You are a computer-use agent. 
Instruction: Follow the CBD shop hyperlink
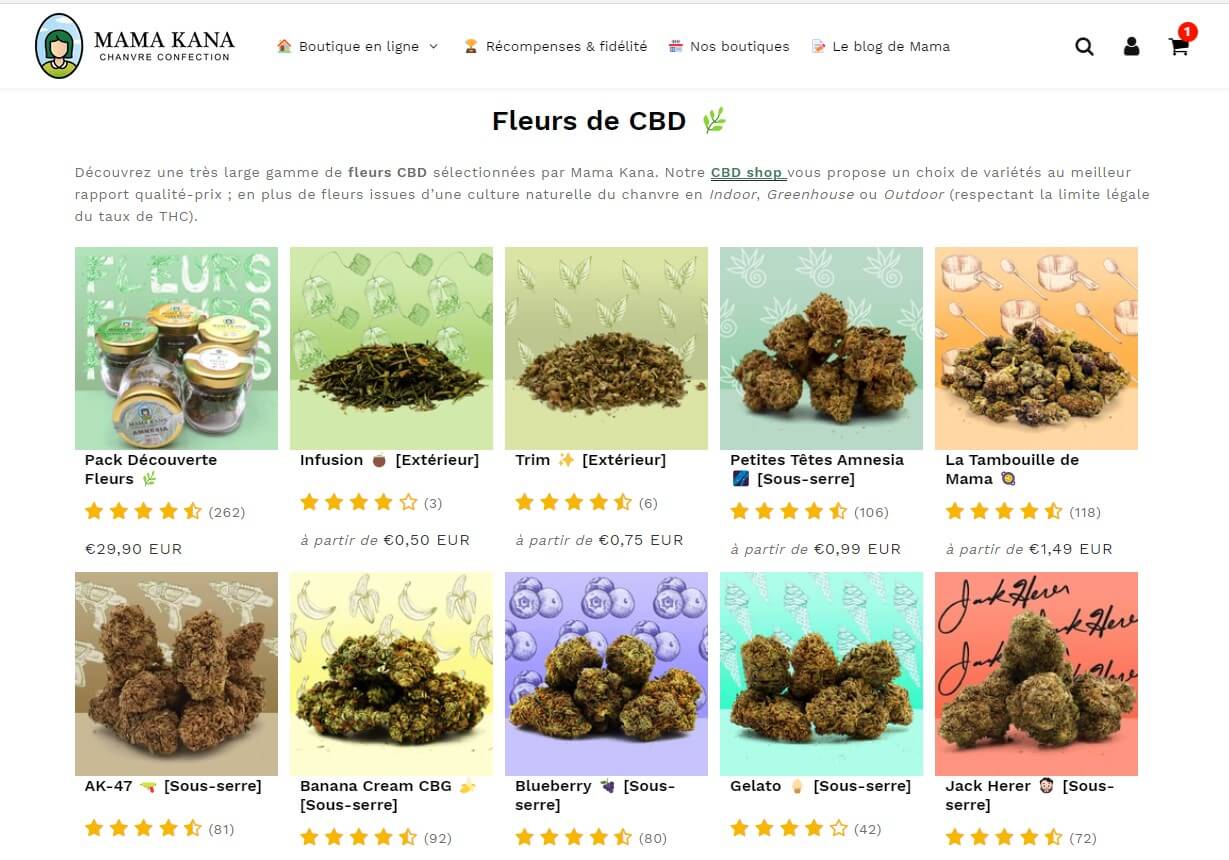[x=747, y=172]
